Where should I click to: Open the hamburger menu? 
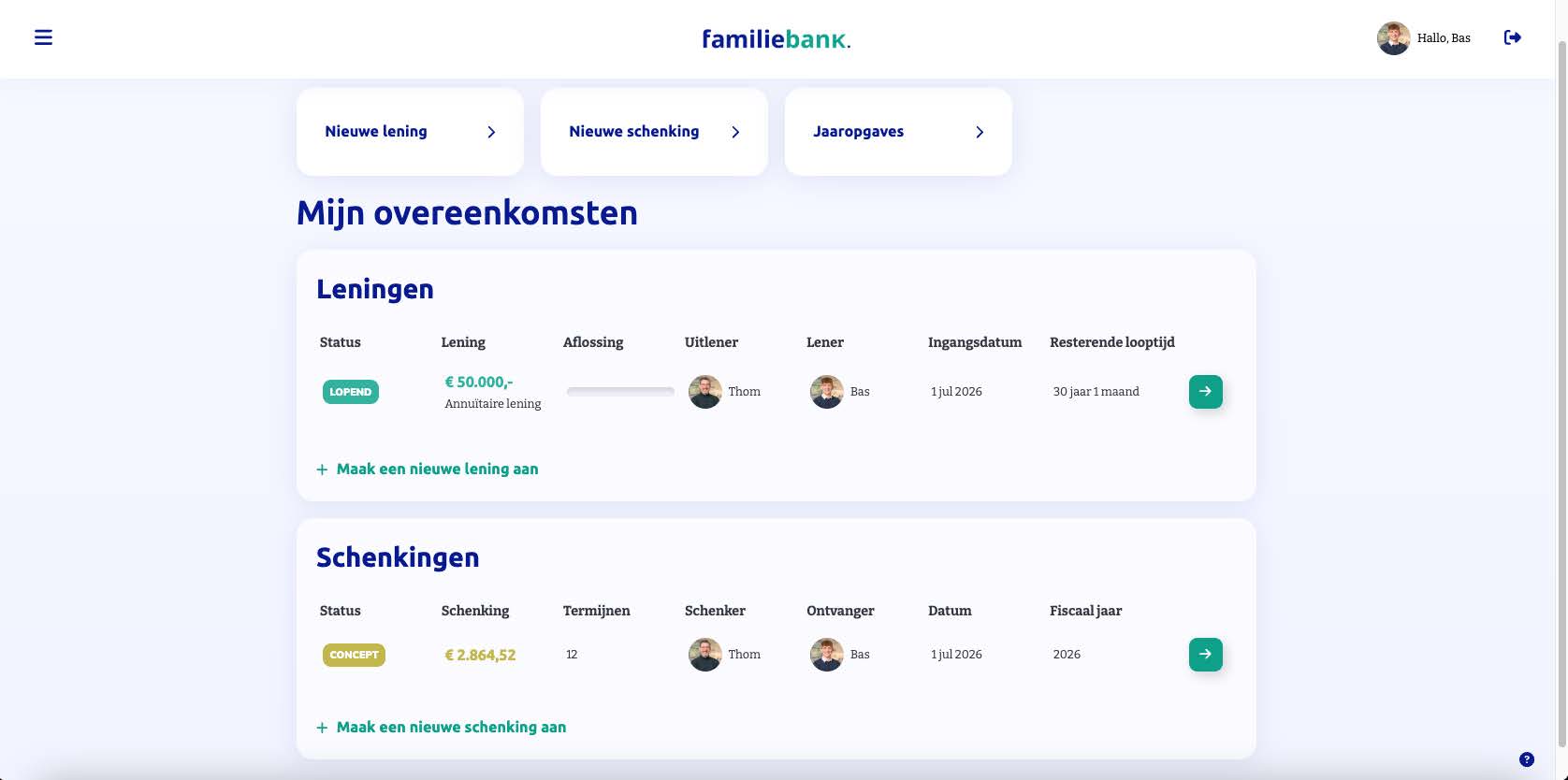(43, 37)
